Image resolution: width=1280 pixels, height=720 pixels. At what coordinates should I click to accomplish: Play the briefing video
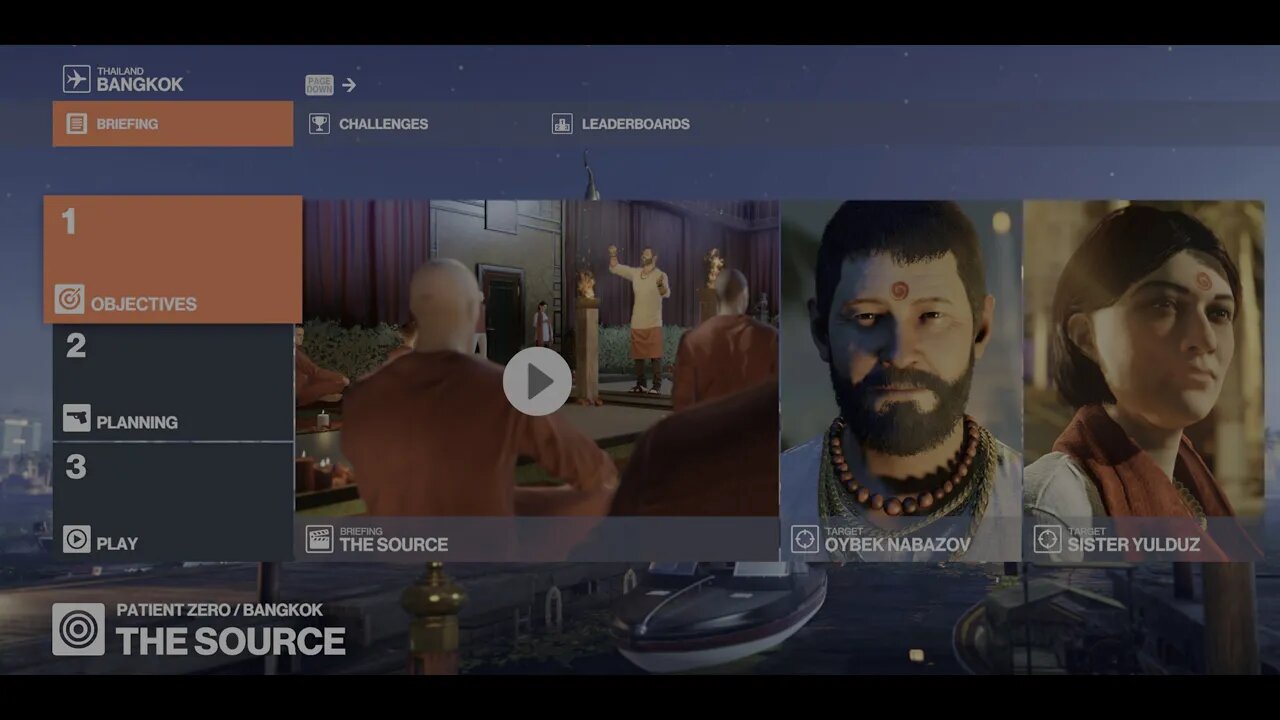tap(537, 381)
